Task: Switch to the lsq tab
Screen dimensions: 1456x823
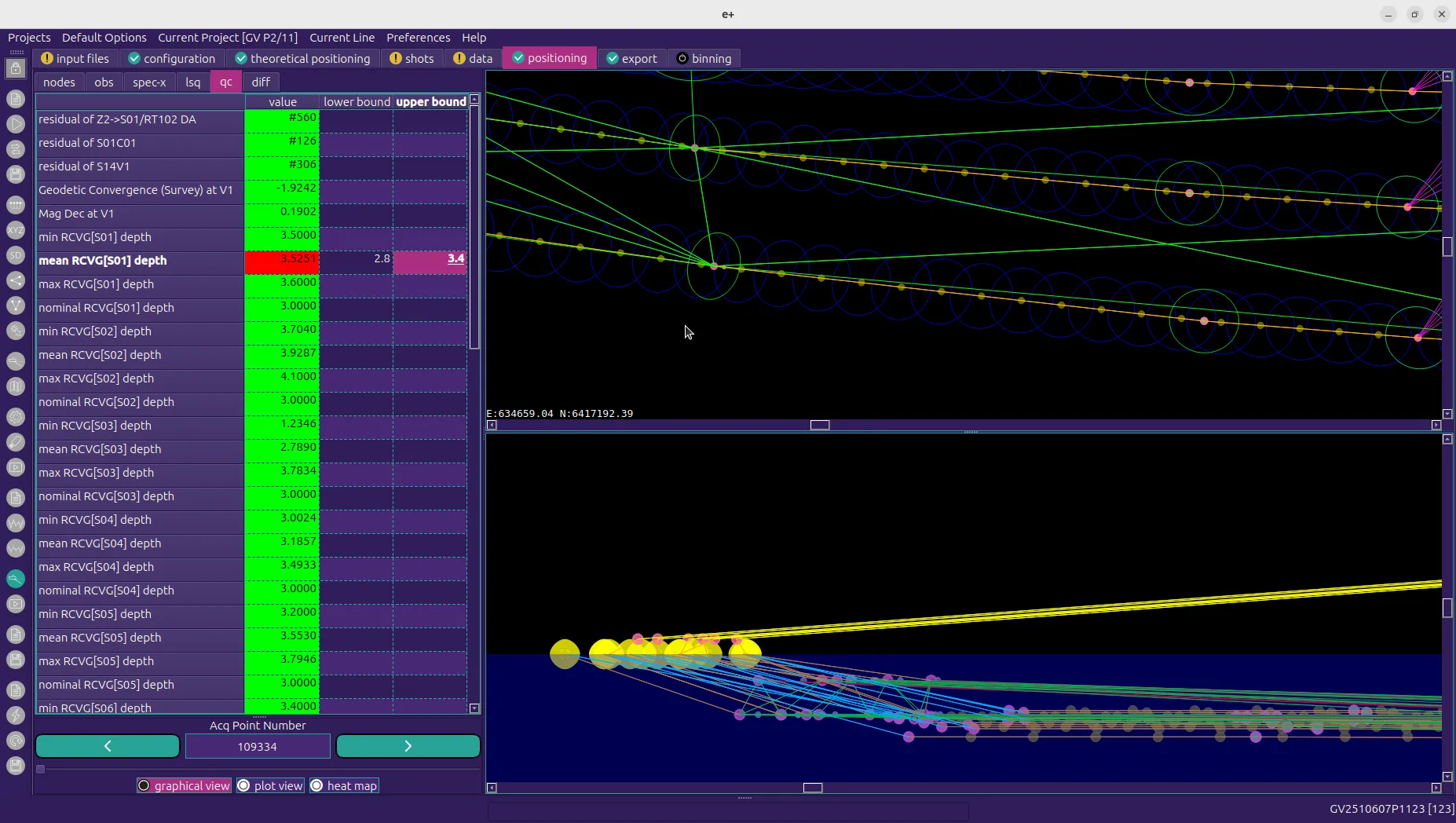Action: (192, 82)
